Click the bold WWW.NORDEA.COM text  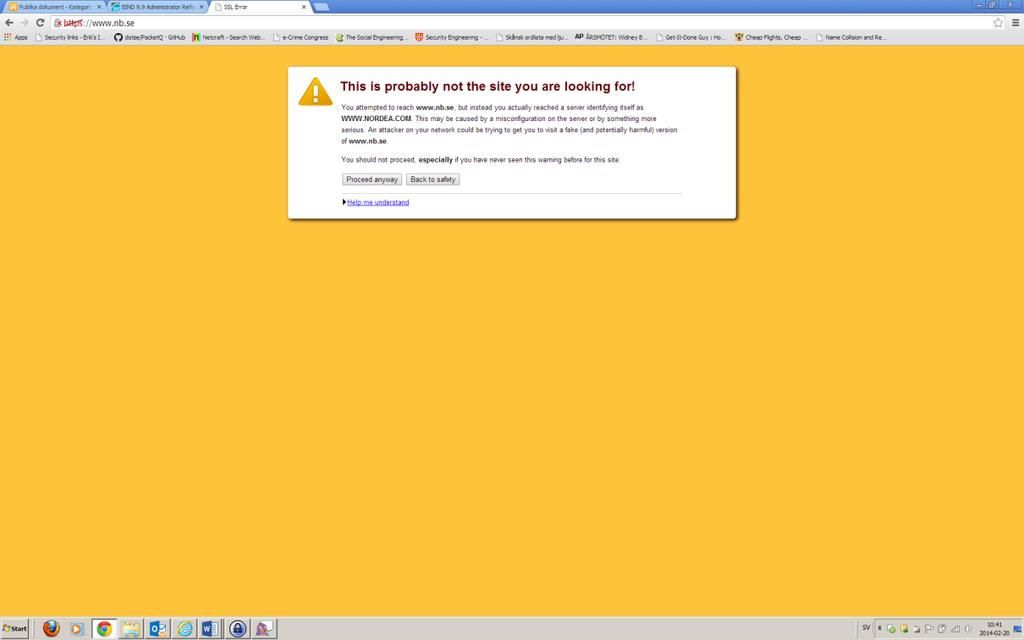376,119
